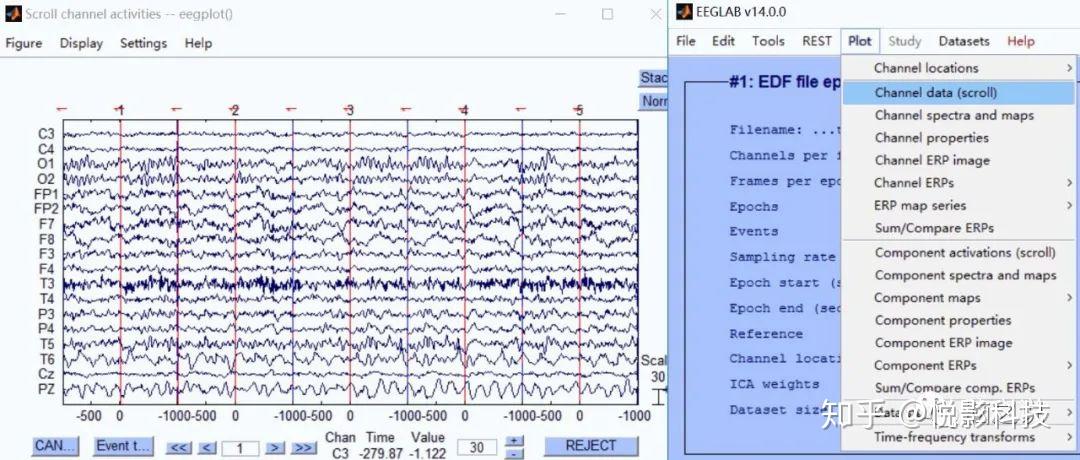Click the jump backward '<<' button
Viewport: 1080px width, 460px height.
(179, 448)
